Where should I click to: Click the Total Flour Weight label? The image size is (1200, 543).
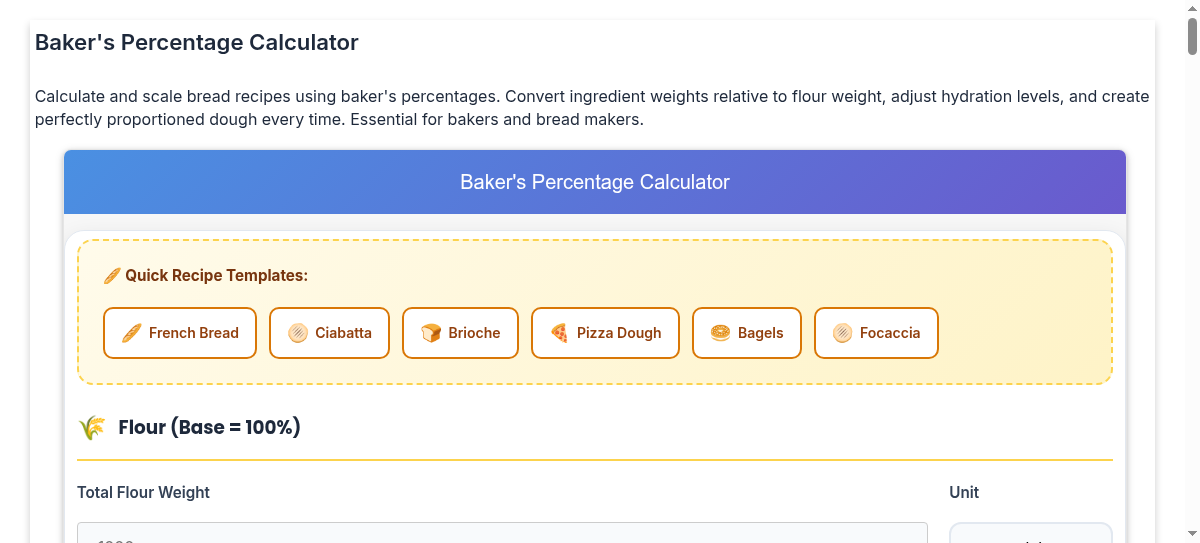(143, 492)
